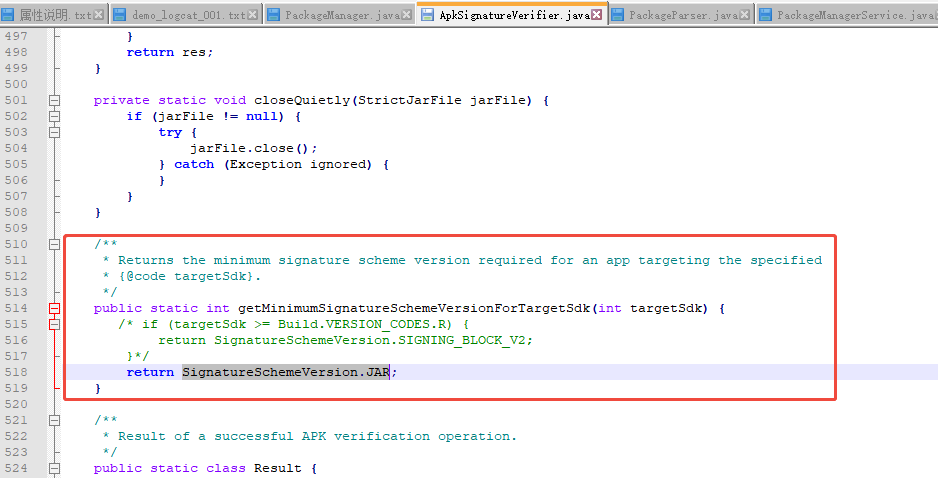This screenshot has width=938, height=478.
Task: Click the save icon on ApkSignatureVerifier.java tab
Action: (427, 15)
